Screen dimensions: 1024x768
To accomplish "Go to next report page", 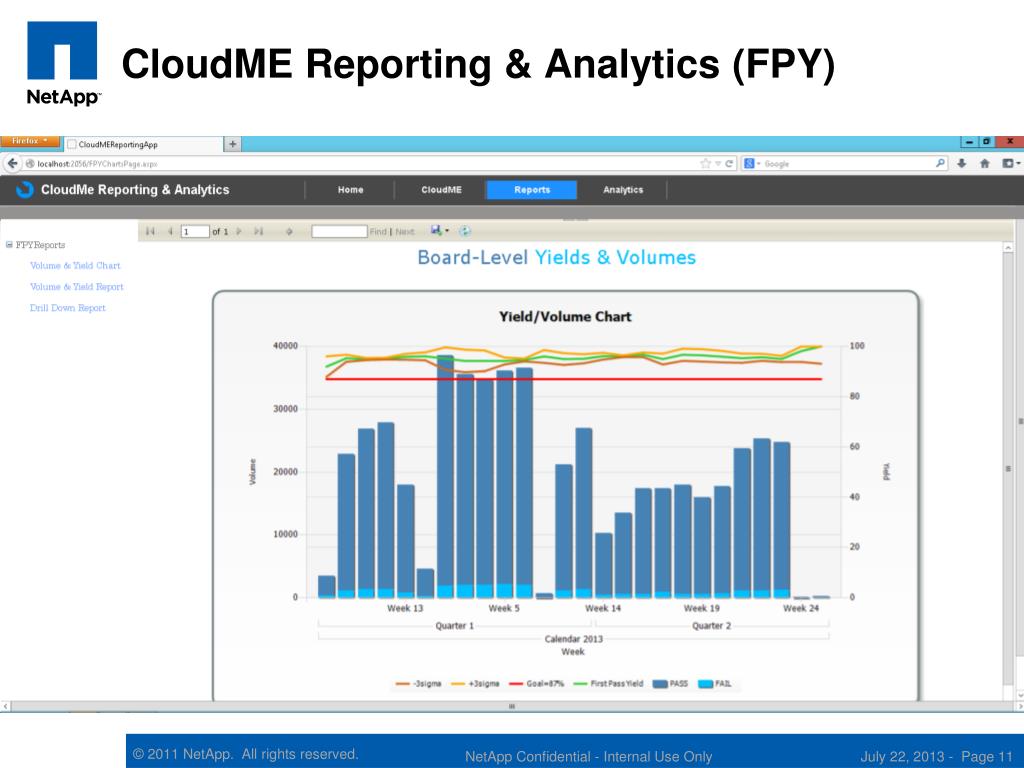I will [x=239, y=231].
